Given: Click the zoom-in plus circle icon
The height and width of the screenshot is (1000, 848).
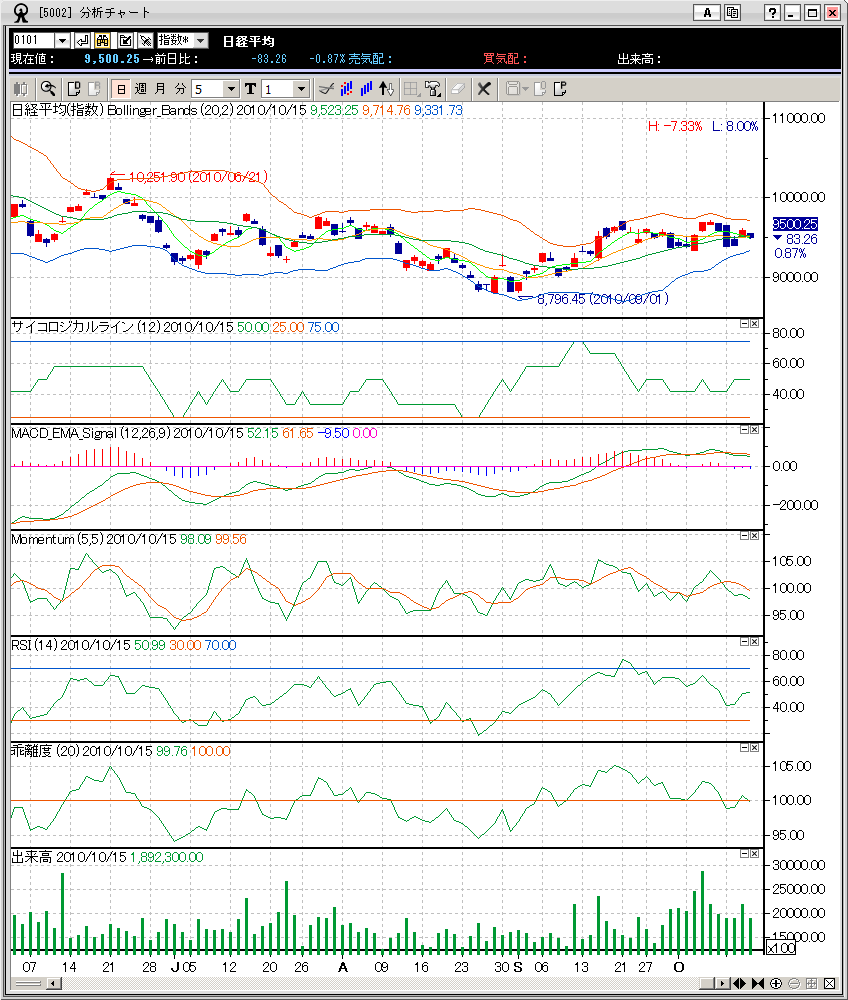Looking at the screenshot, I should pyautogui.click(x=777, y=984).
